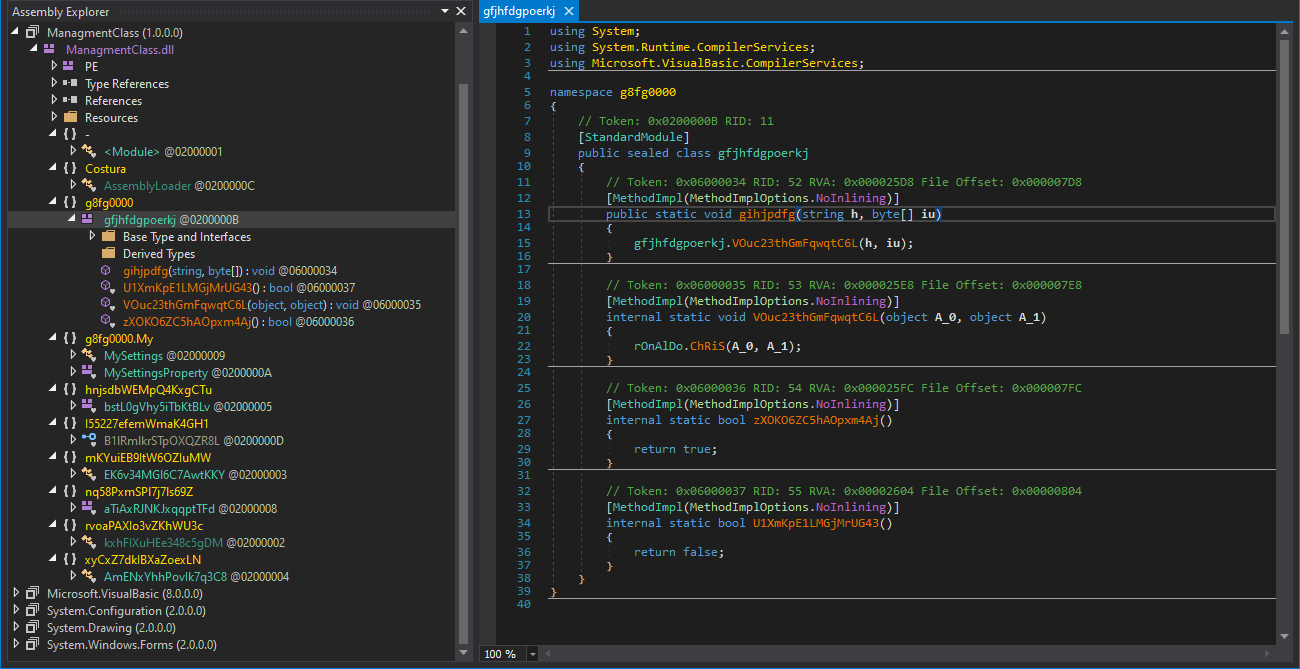Follow the ChRiS method reference in code
Image resolution: width=1300 pixels, height=669 pixels.
708,346
